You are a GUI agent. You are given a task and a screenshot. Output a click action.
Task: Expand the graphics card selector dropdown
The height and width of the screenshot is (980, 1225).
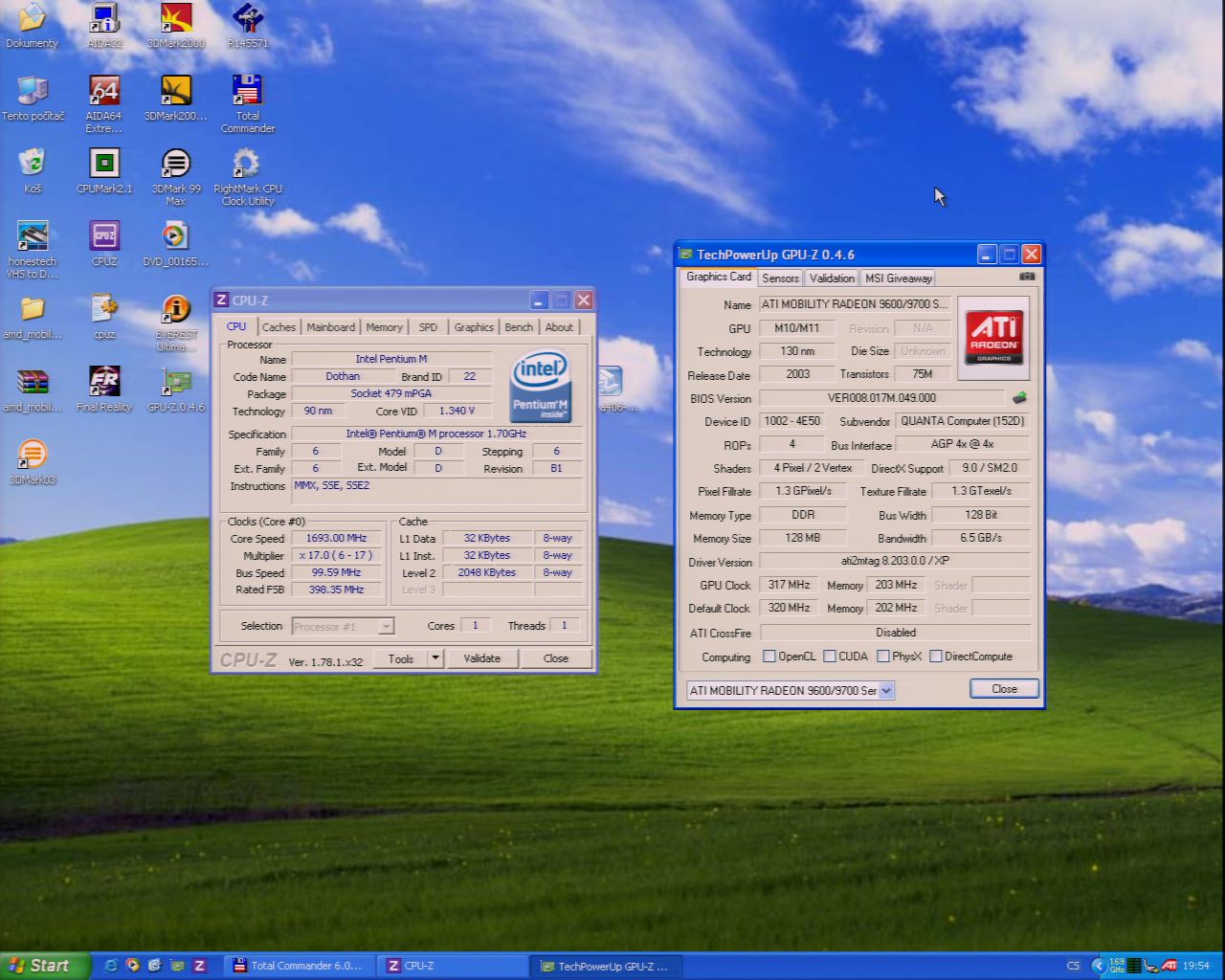886,690
